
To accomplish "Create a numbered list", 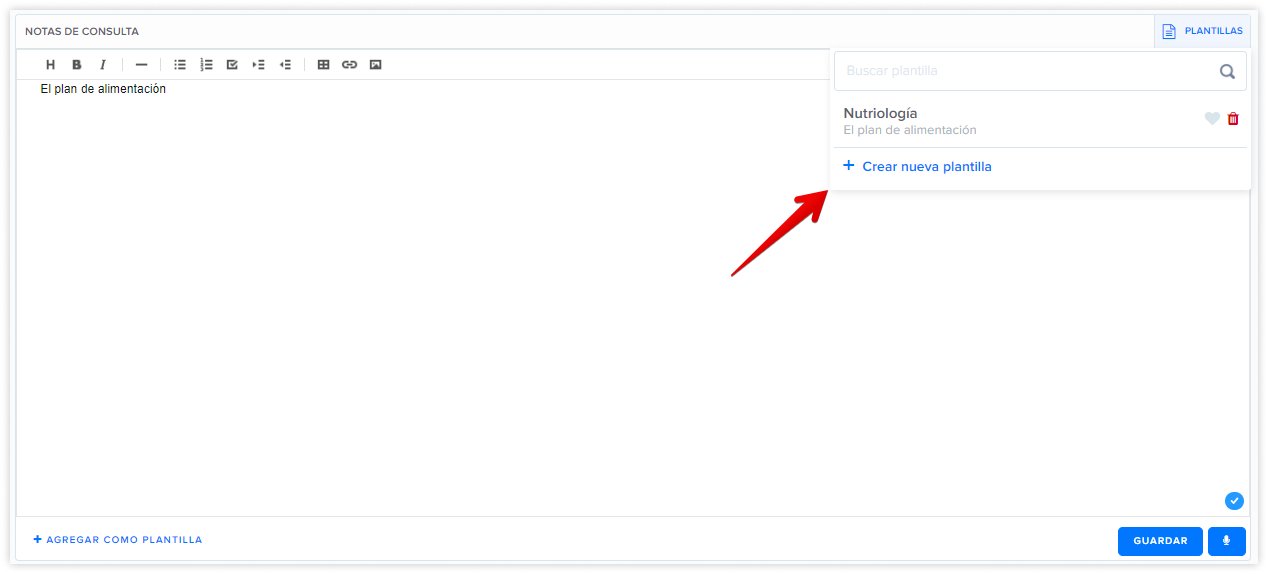I will [x=206, y=65].
